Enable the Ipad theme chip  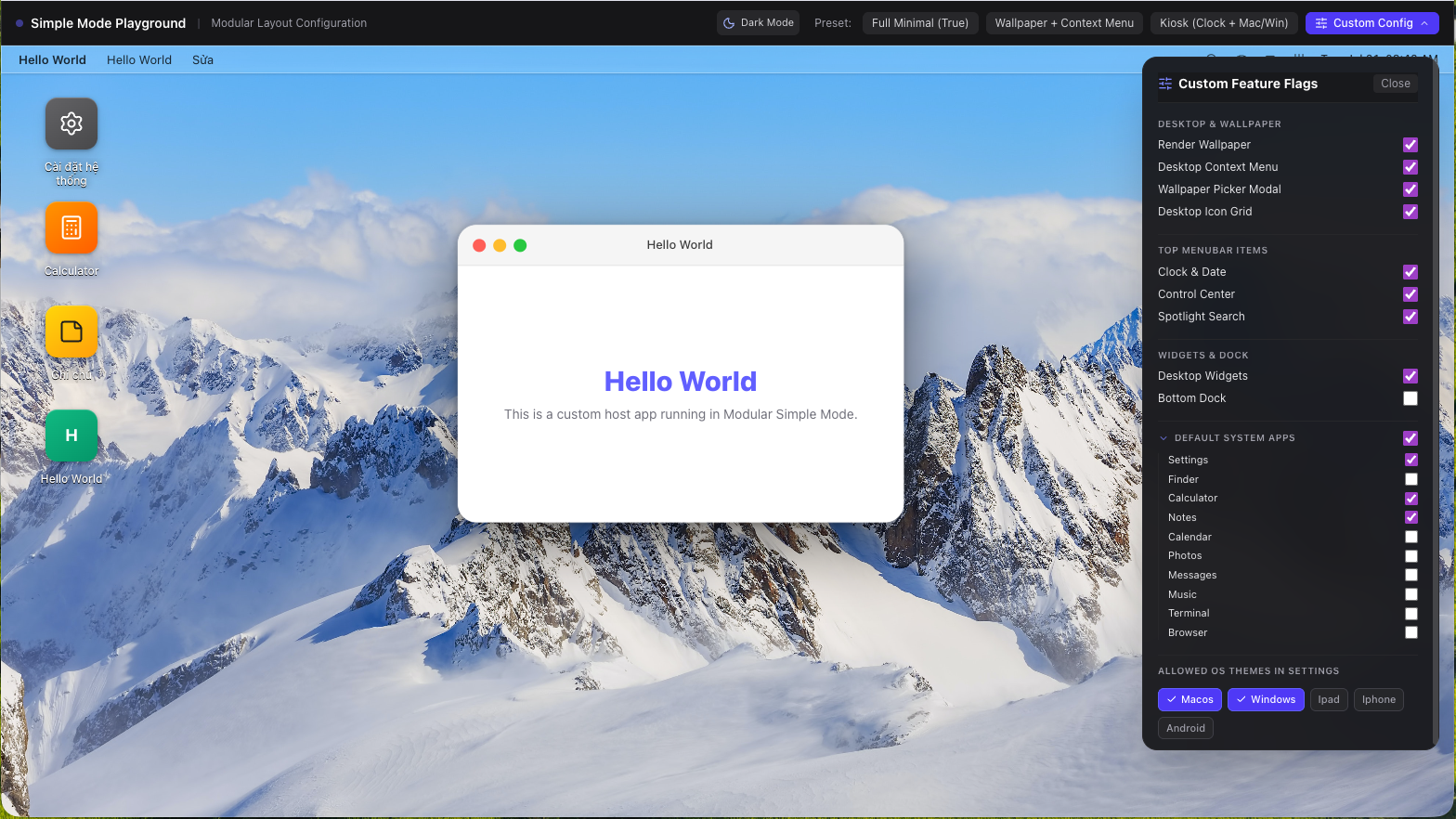point(1329,700)
